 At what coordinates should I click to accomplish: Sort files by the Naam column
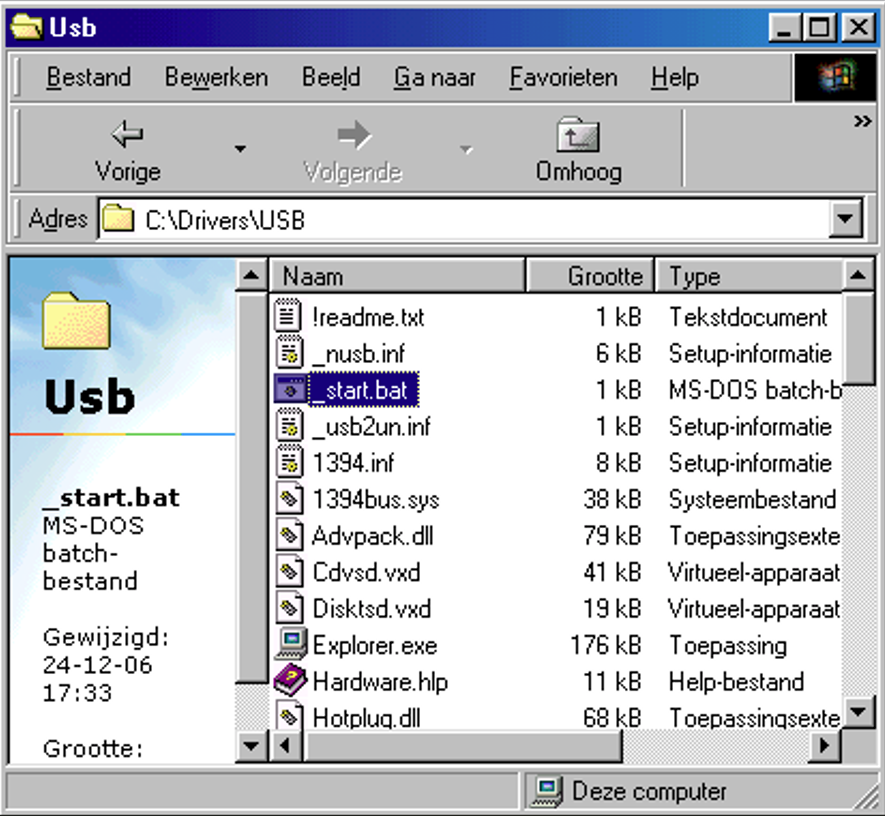pos(397,276)
